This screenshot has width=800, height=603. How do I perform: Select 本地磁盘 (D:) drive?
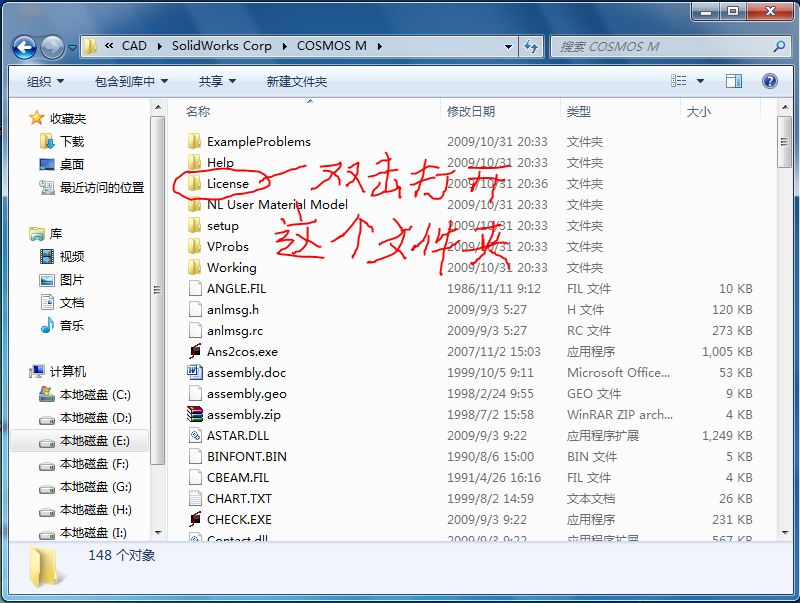[85, 418]
